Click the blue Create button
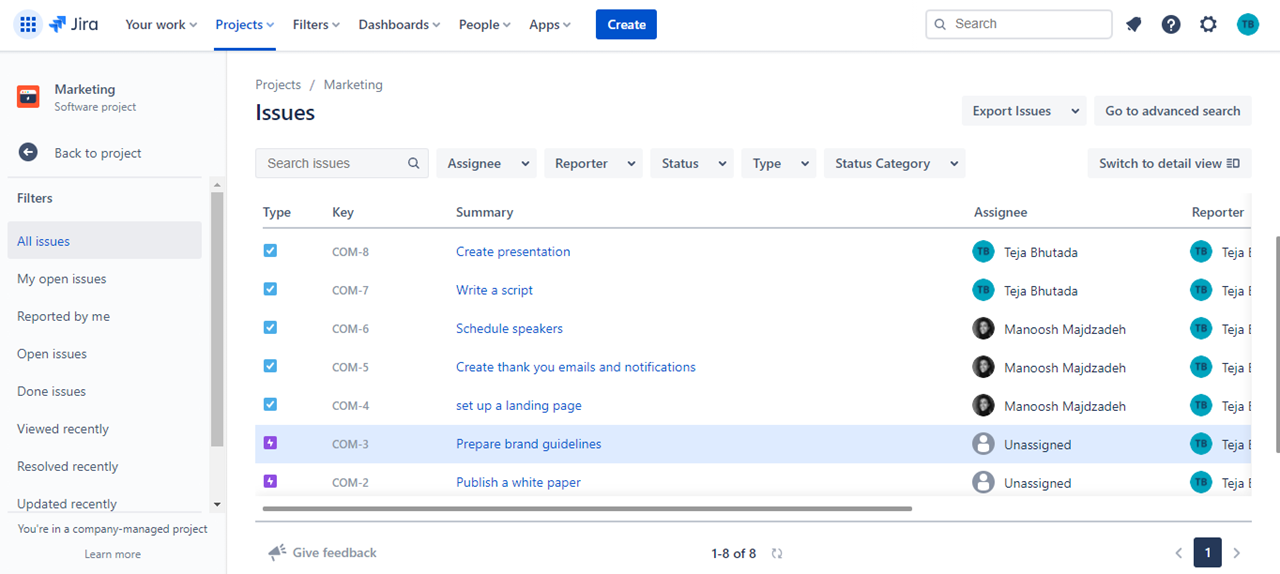The height and width of the screenshot is (574, 1280). tap(626, 24)
